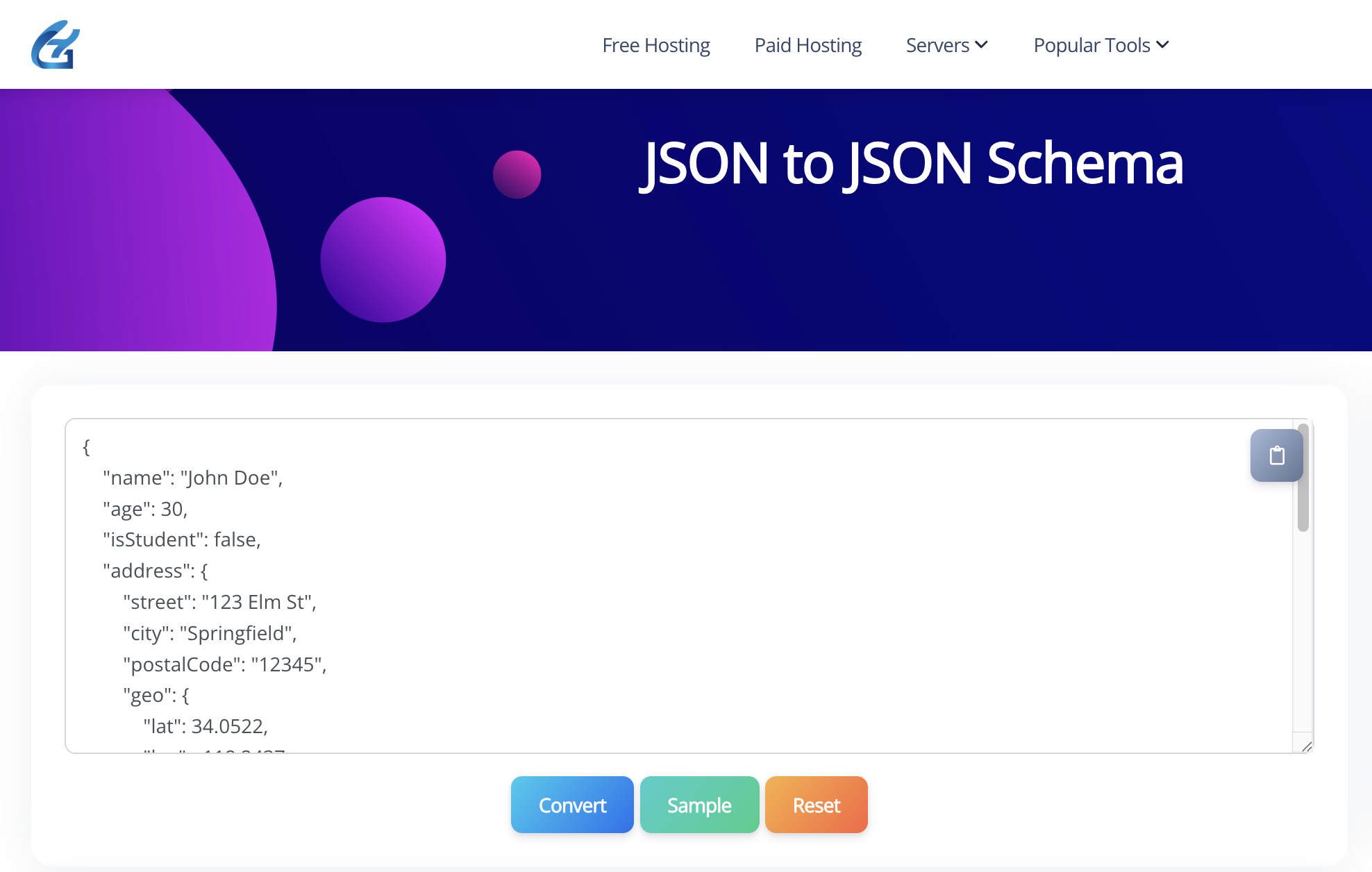Click the GigaPros site logo
Image resolution: width=1372 pixels, height=872 pixels.
click(56, 44)
